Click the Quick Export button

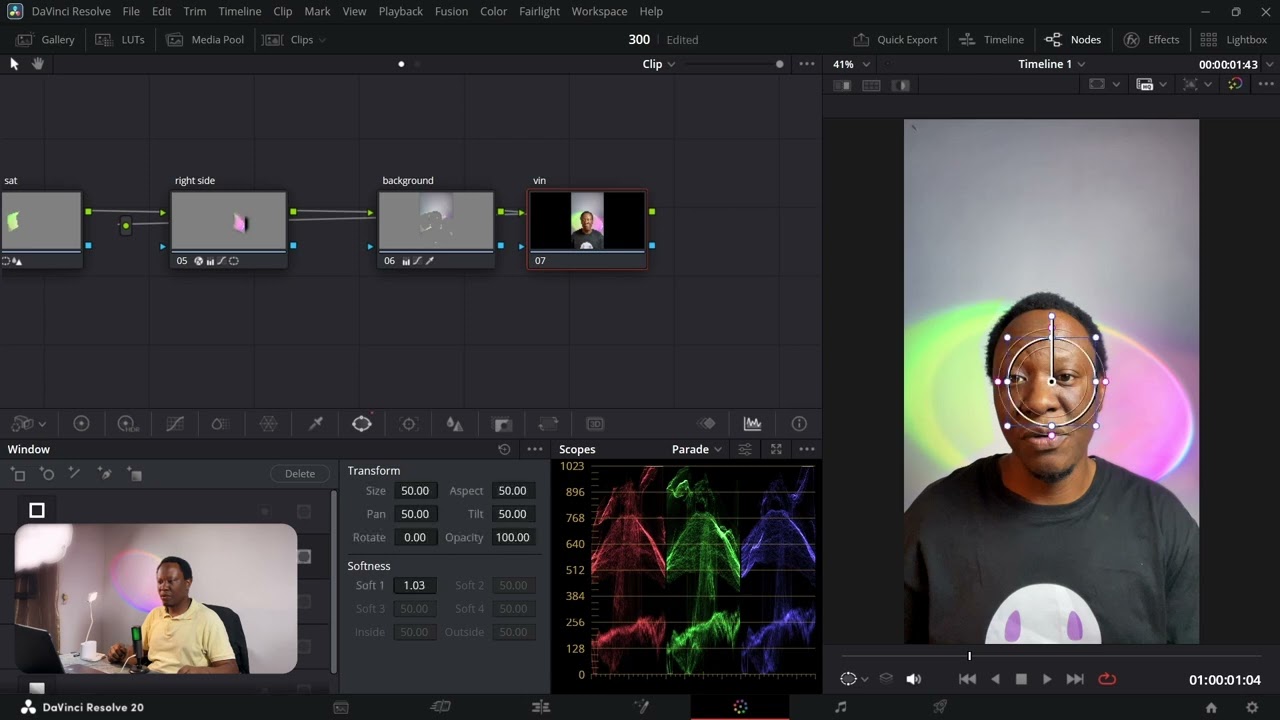[x=895, y=40]
